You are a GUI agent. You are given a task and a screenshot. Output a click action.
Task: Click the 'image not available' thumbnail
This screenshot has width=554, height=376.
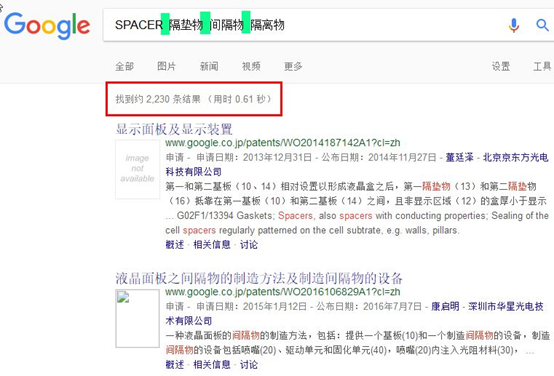point(137,169)
